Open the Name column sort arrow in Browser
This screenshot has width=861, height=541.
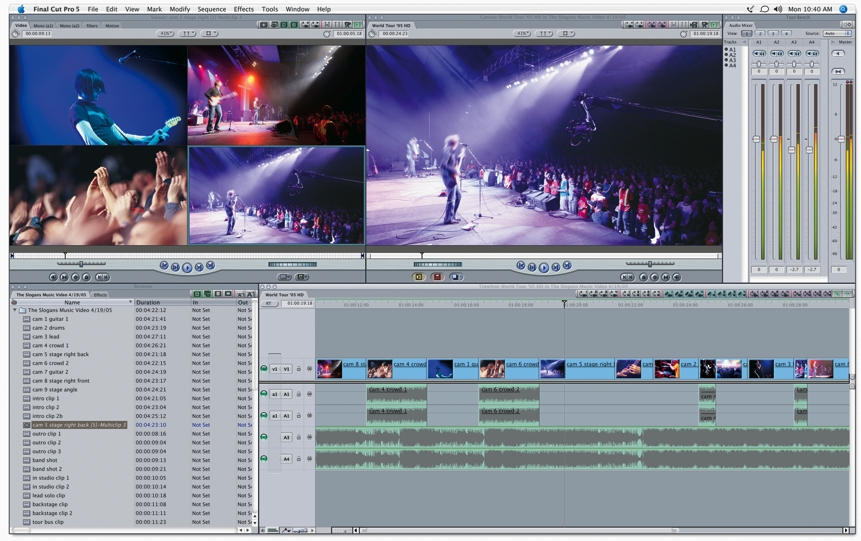130,302
